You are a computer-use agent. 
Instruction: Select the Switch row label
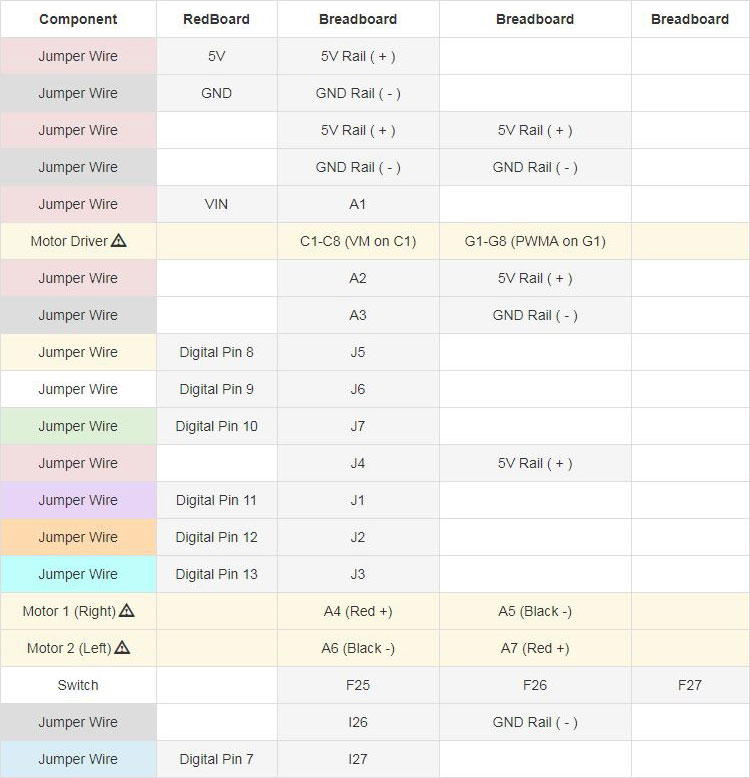click(x=78, y=685)
